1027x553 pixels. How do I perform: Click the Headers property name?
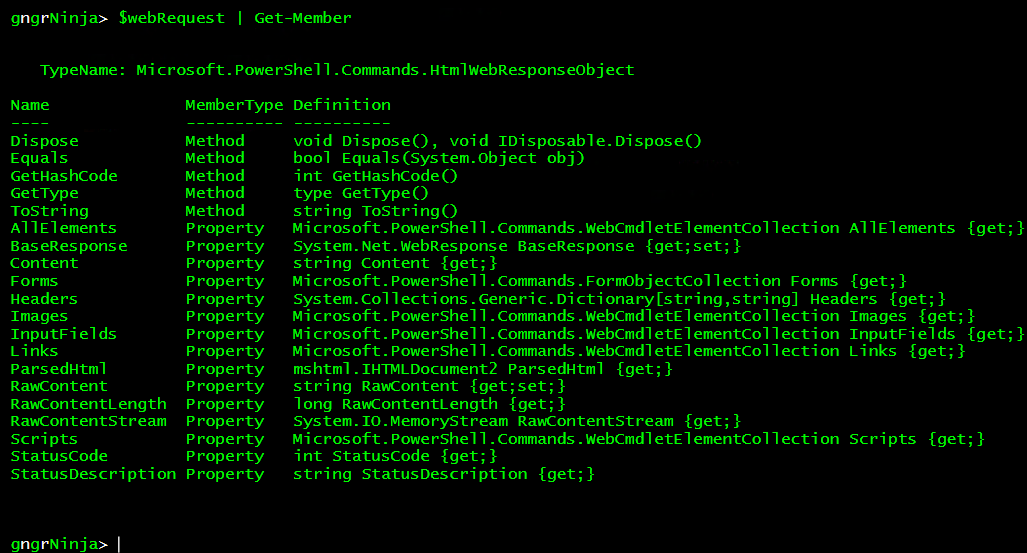point(44,299)
